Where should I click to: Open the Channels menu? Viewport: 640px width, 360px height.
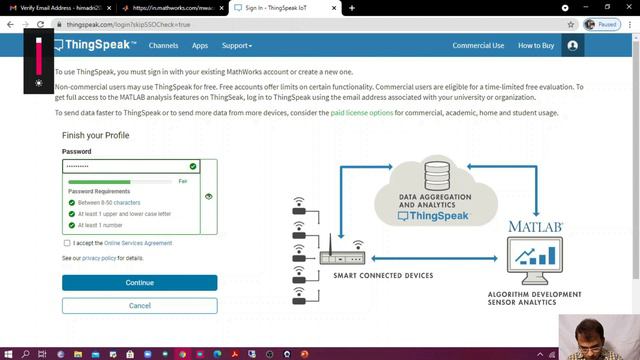163,46
